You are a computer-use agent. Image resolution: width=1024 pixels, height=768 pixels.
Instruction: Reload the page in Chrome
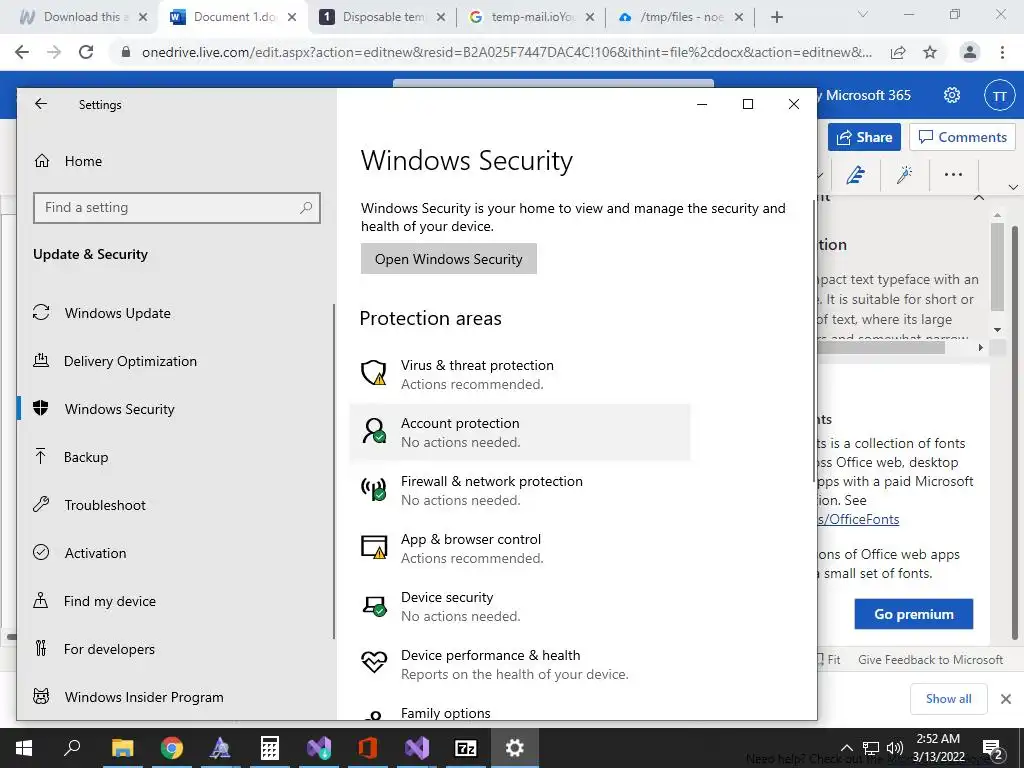point(86,52)
